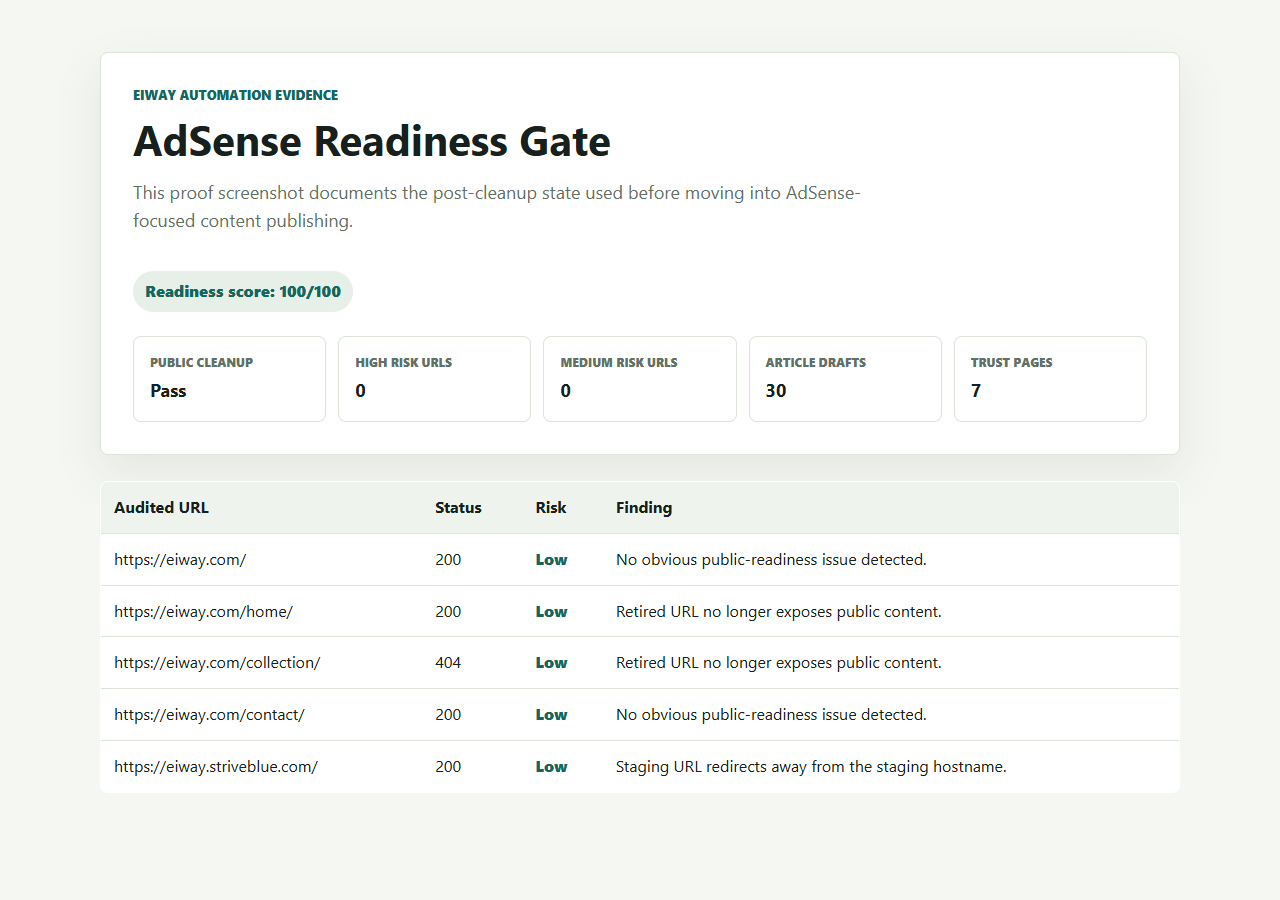This screenshot has width=1280, height=900.
Task: Select the https://eiway.com/home/ URL cell
Action: (203, 612)
